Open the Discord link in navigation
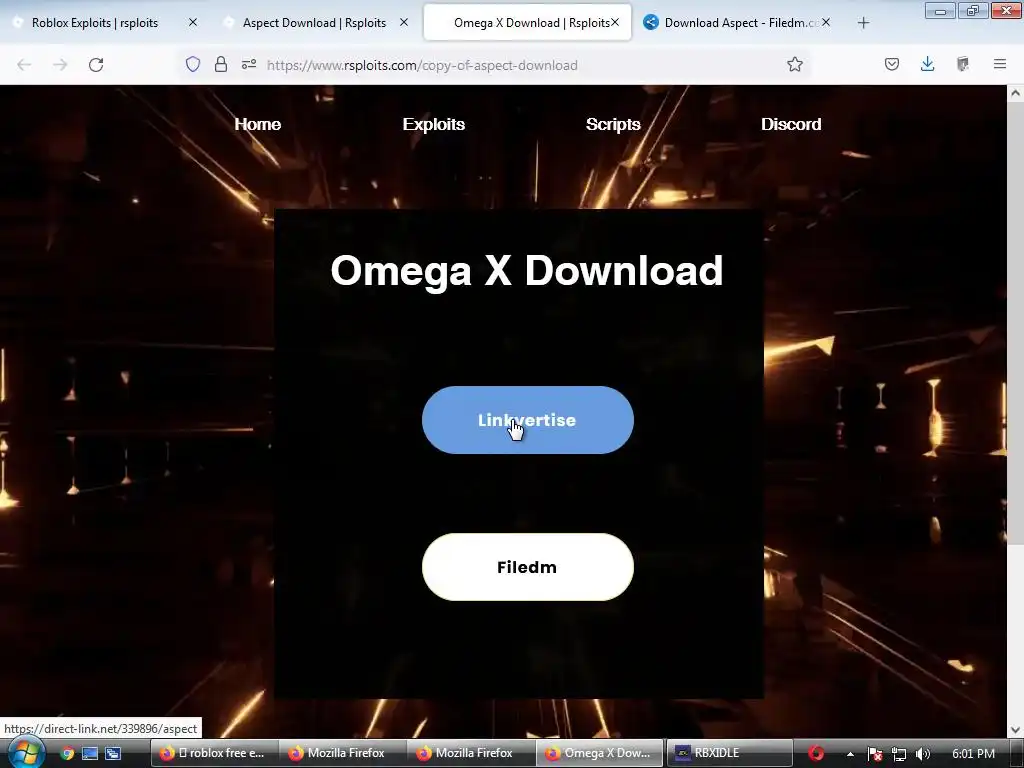The width and height of the screenshot is (1024, 768). (x=791, y=124)
